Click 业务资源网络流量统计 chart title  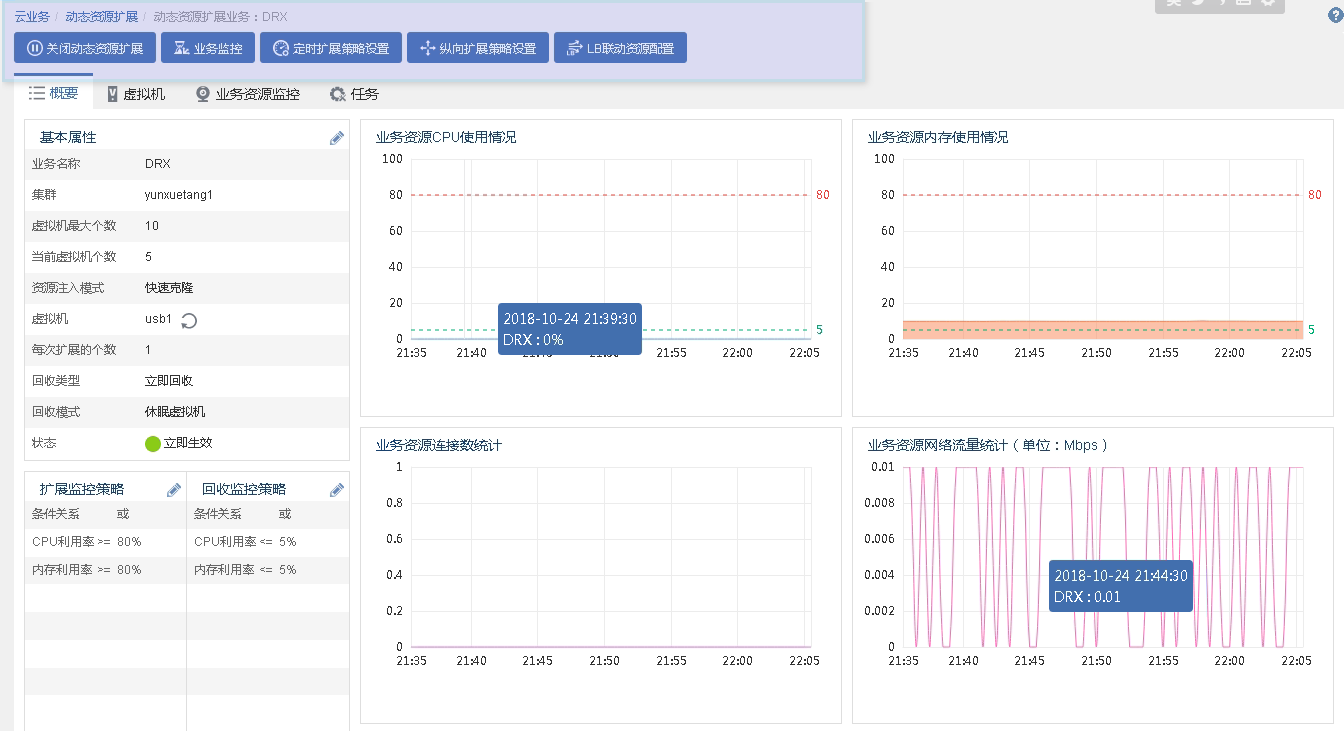(988, 445)
